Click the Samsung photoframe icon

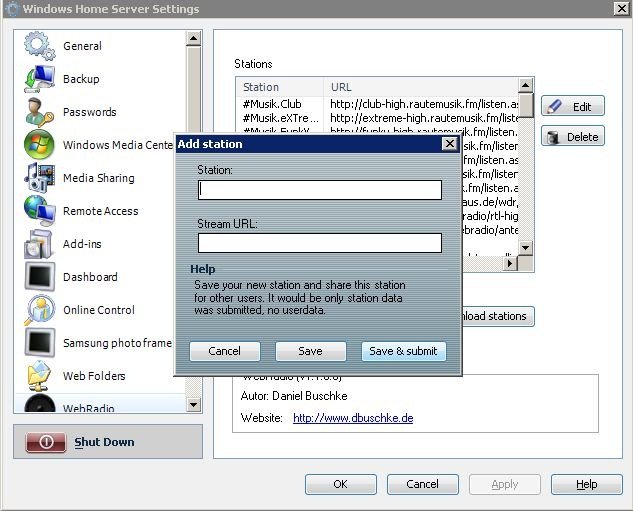pyautogui.click(x=40, y=343)
